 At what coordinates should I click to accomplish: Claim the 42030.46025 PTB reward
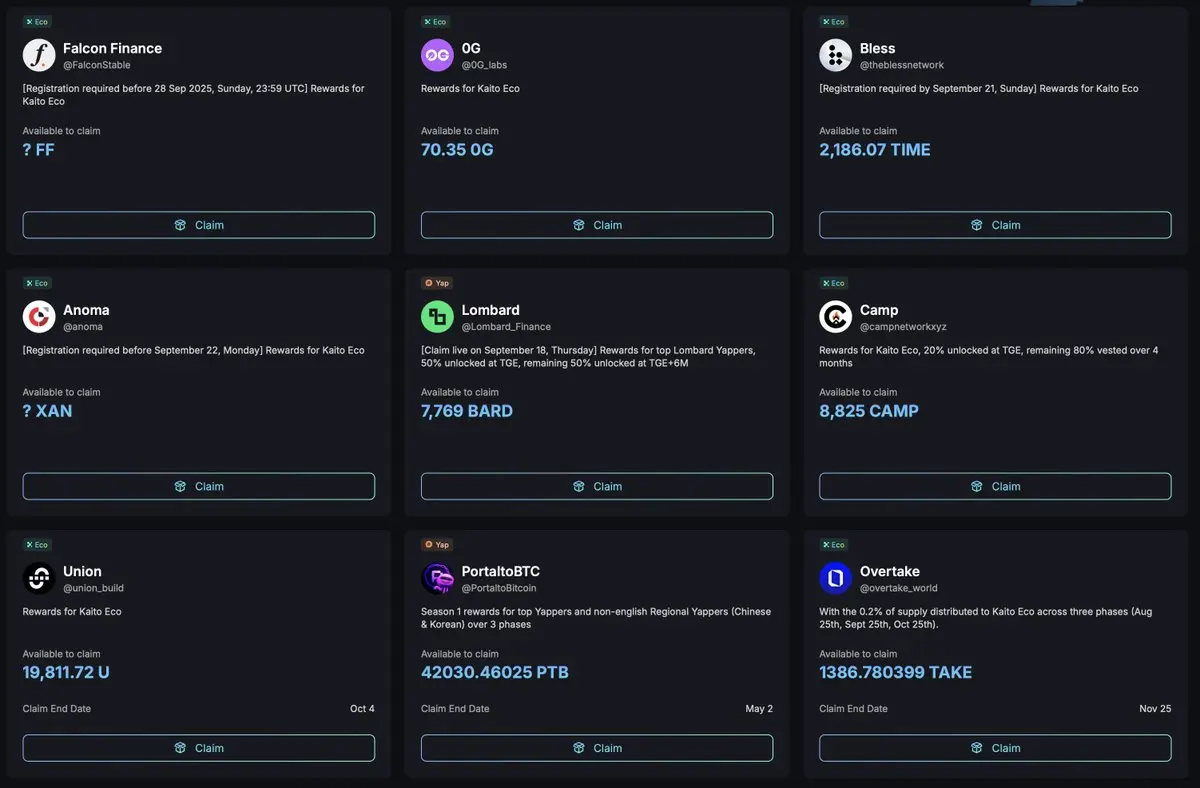[x=597, y=748]
